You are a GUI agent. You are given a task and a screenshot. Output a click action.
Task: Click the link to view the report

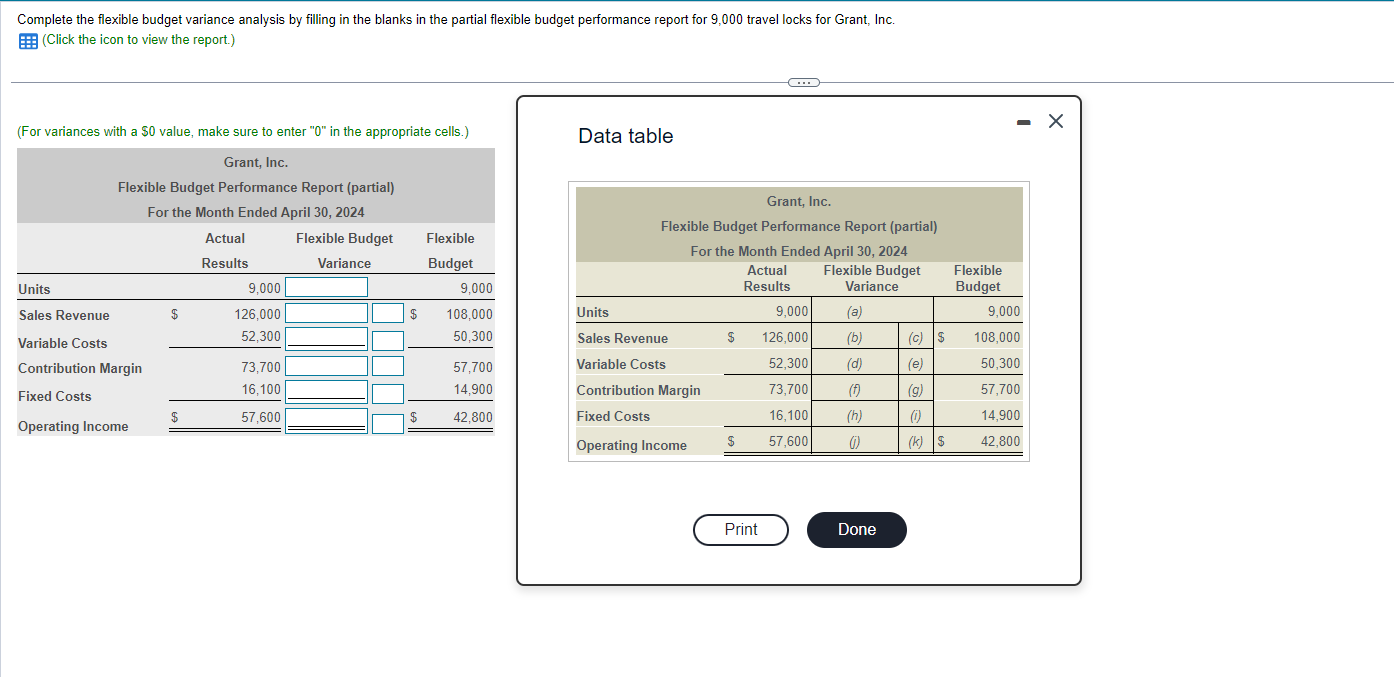coord(139,40)
